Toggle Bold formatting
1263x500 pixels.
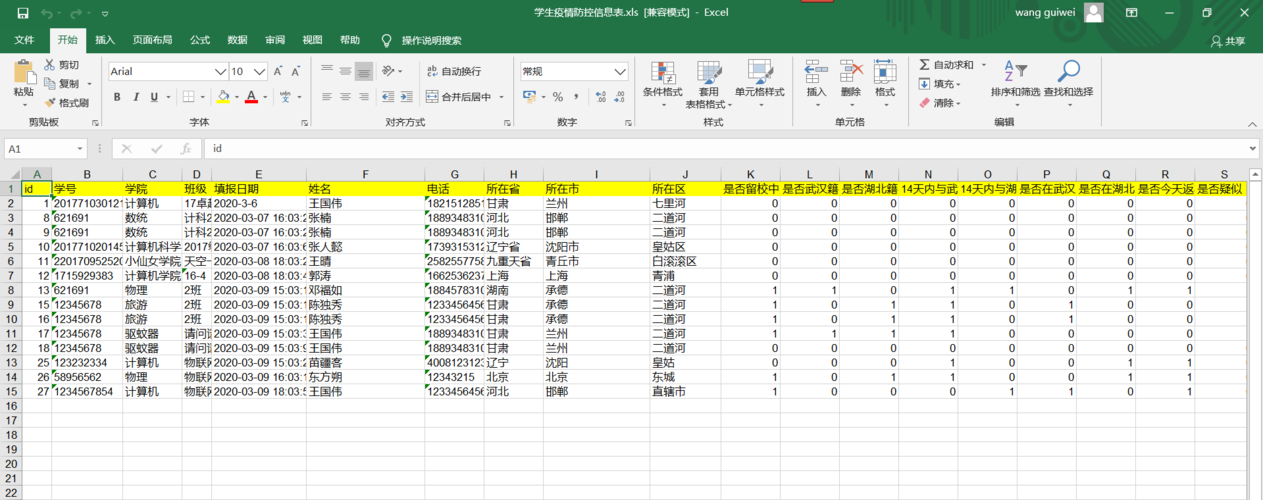(x=117, y=97)
